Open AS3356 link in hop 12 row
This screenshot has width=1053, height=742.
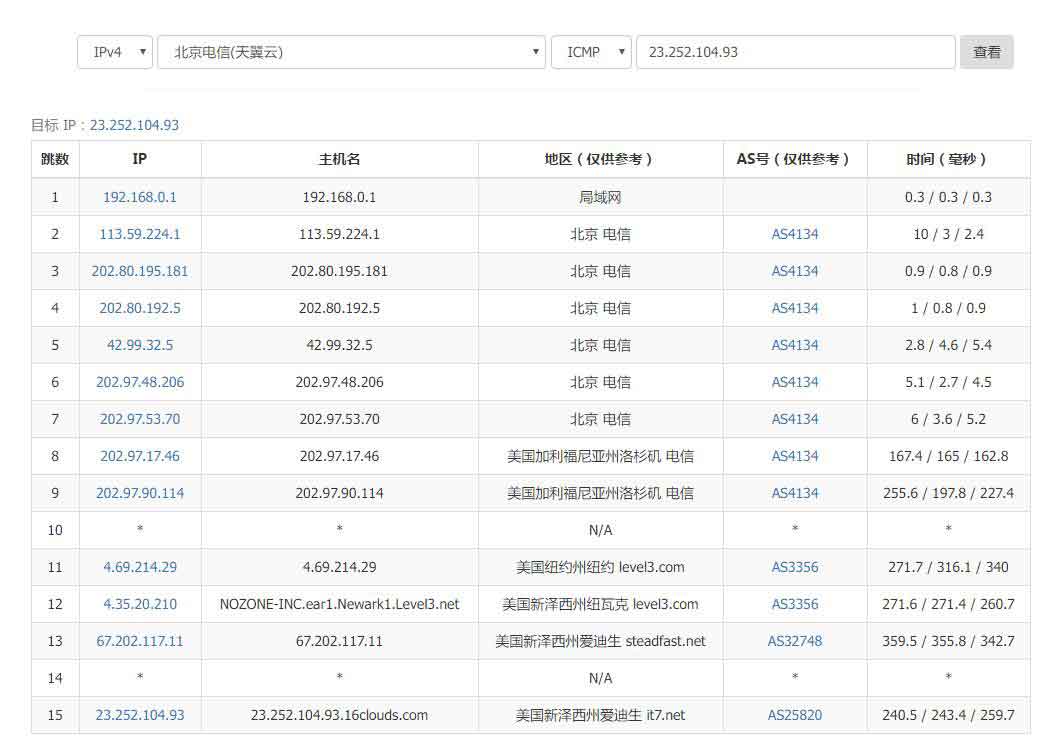click(795, 604)
